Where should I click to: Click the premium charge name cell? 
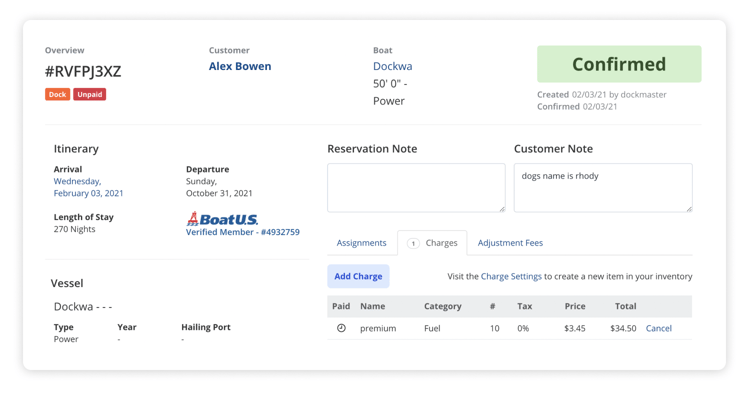378,328
